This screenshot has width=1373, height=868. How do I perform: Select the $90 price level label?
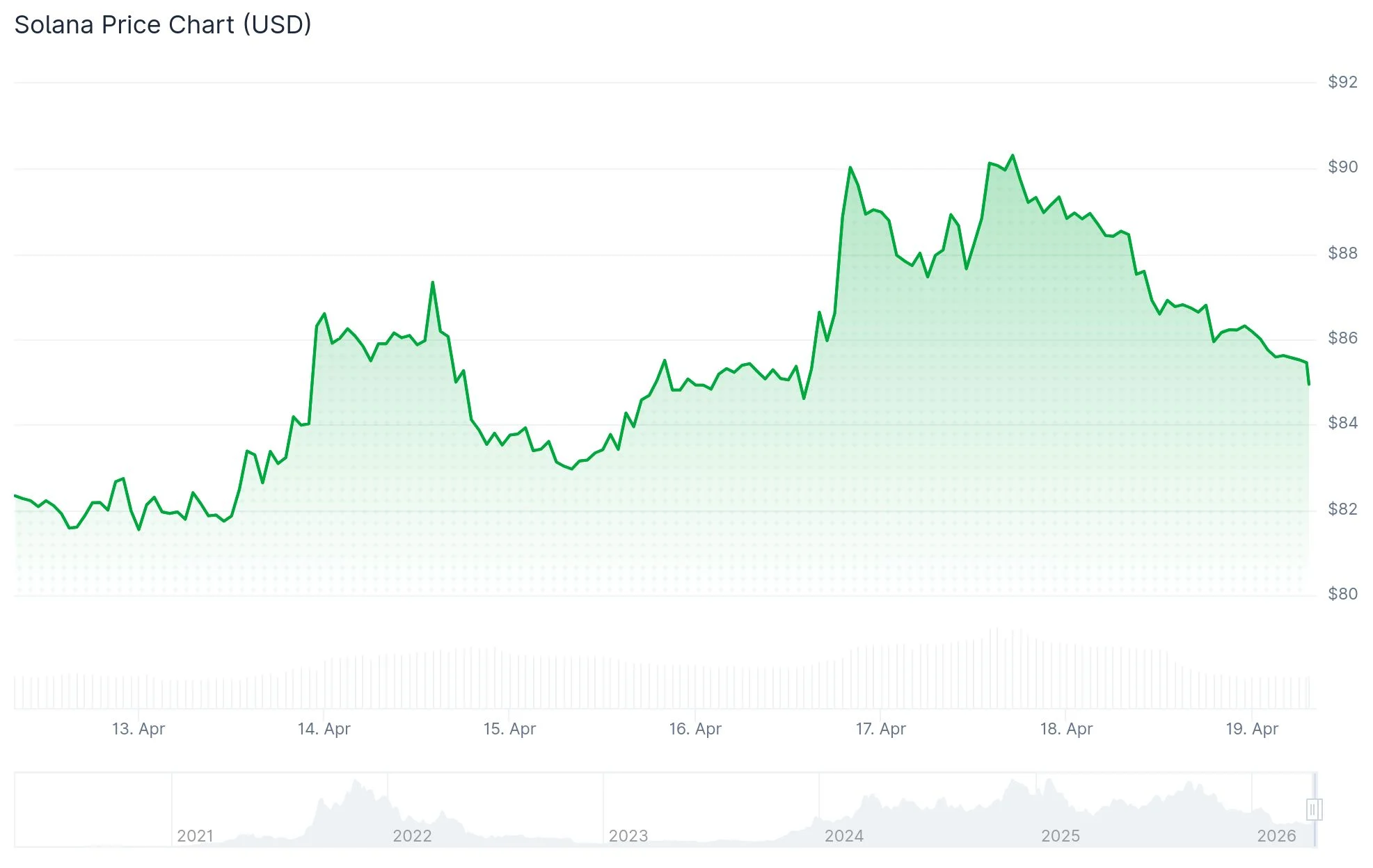(x=1342, y=167)
